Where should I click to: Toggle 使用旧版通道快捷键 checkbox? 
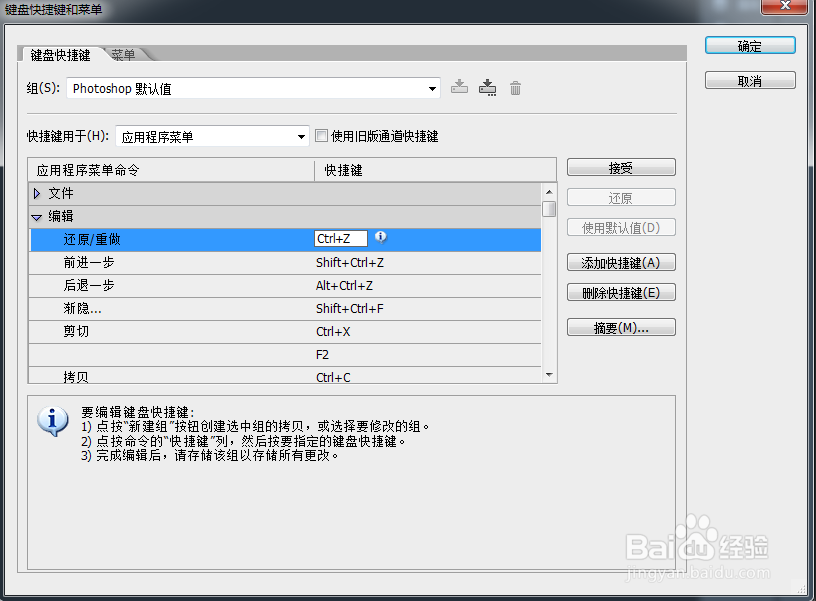click(x=322, y=136)
